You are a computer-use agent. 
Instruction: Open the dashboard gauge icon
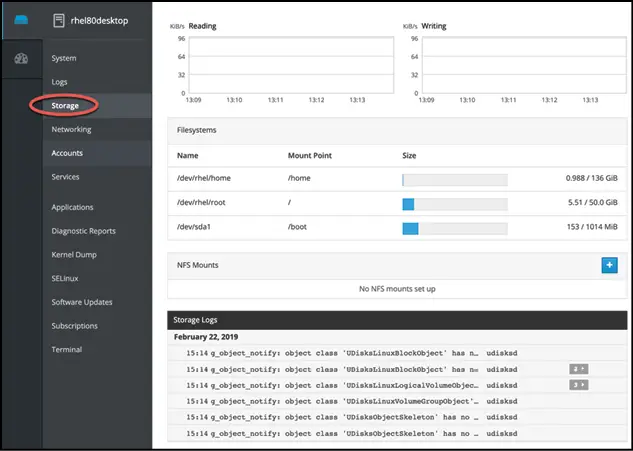click(21, 58)
